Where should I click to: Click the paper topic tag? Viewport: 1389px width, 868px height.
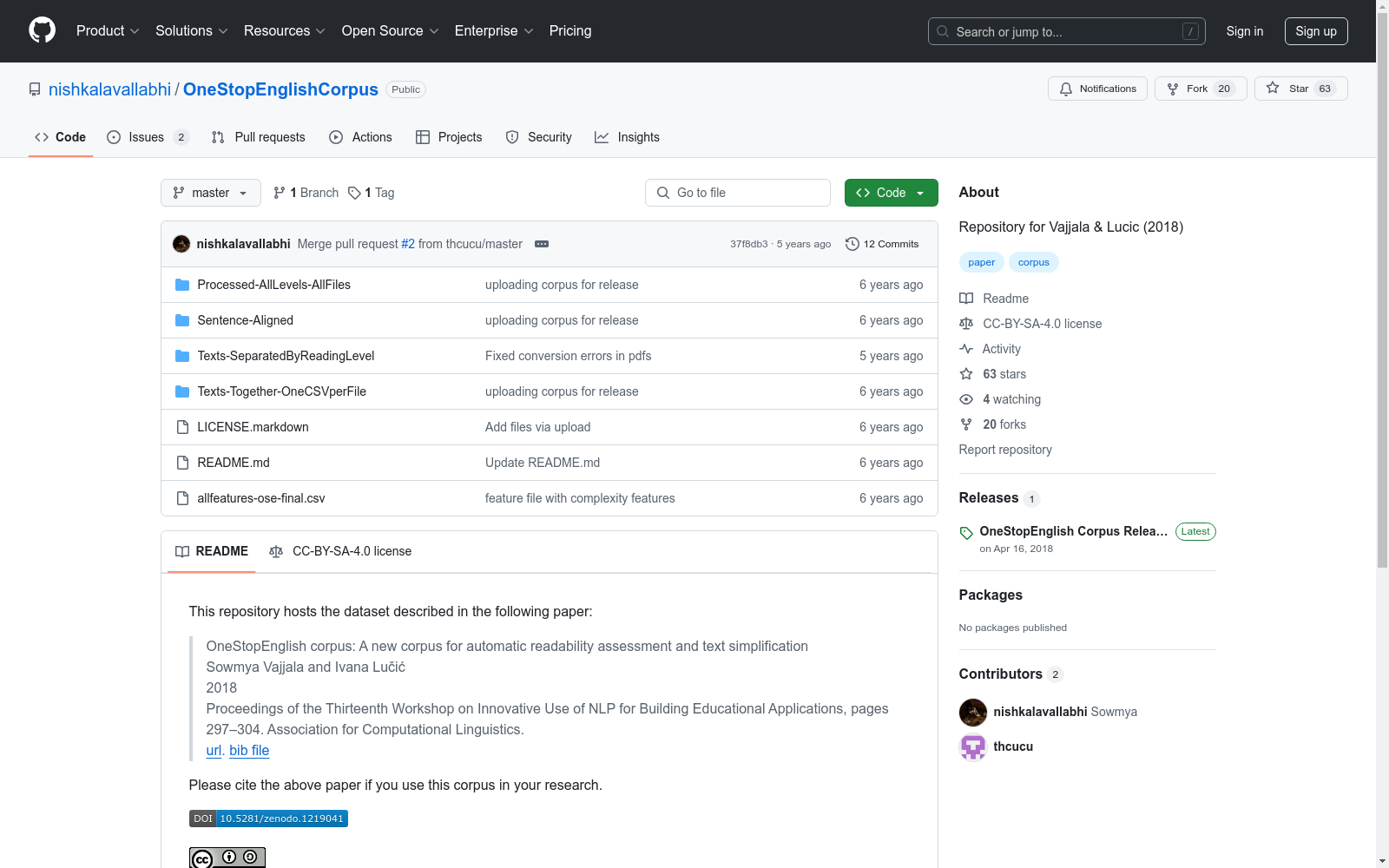[982, 262]
